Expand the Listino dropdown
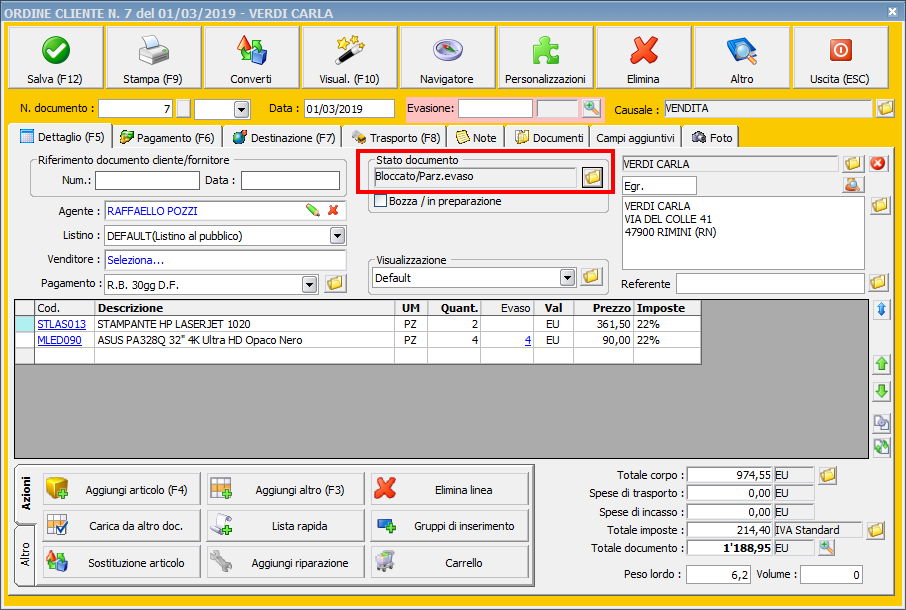The width and height of the screenshot is (906, 610). pos(337,236)
